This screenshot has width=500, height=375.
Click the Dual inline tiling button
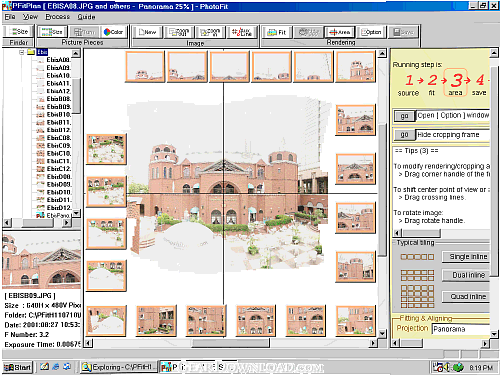point(468,275)
